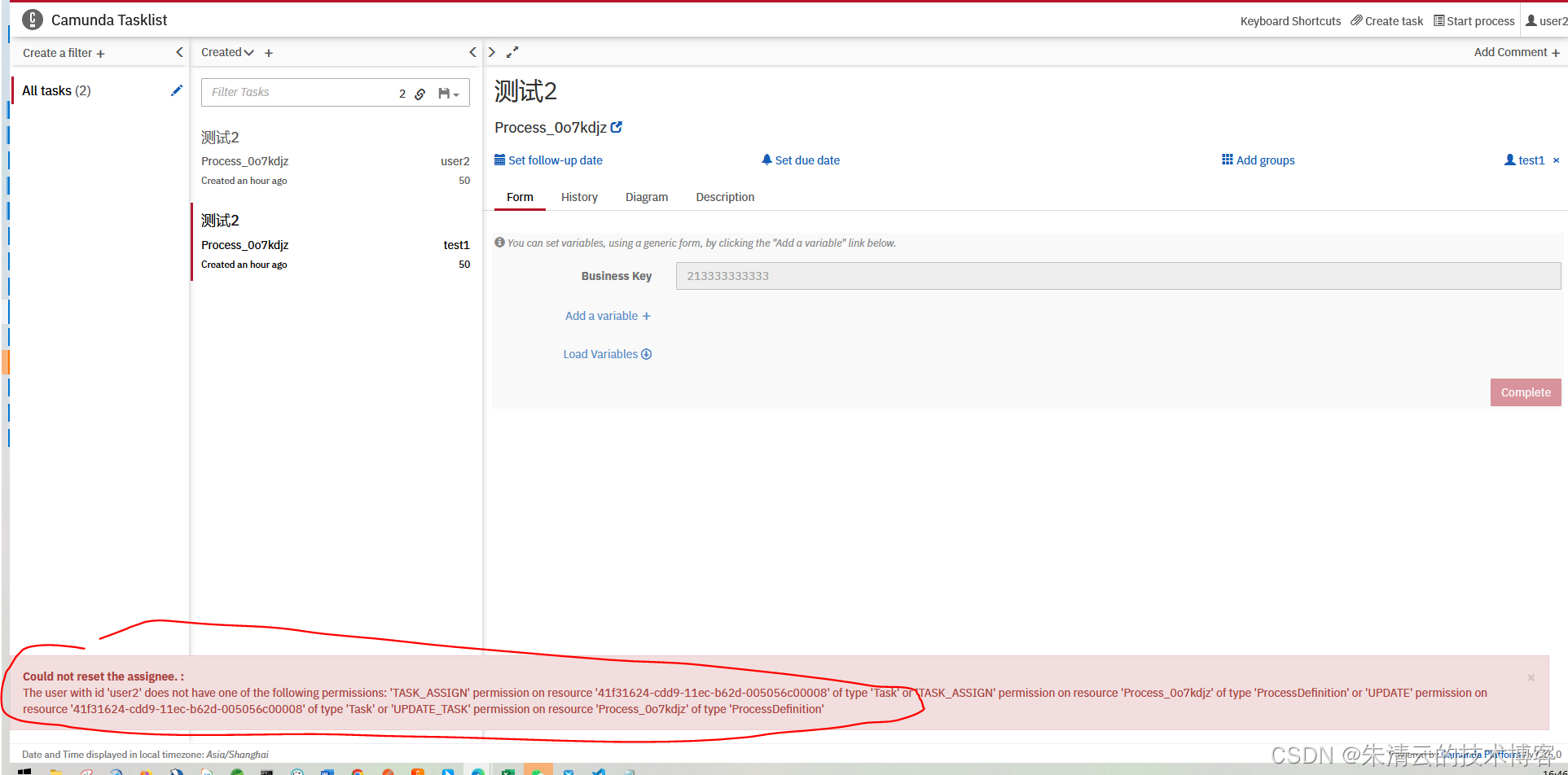Click the Business Key field
This screenshot has width=1568, height=775.
1118,276
